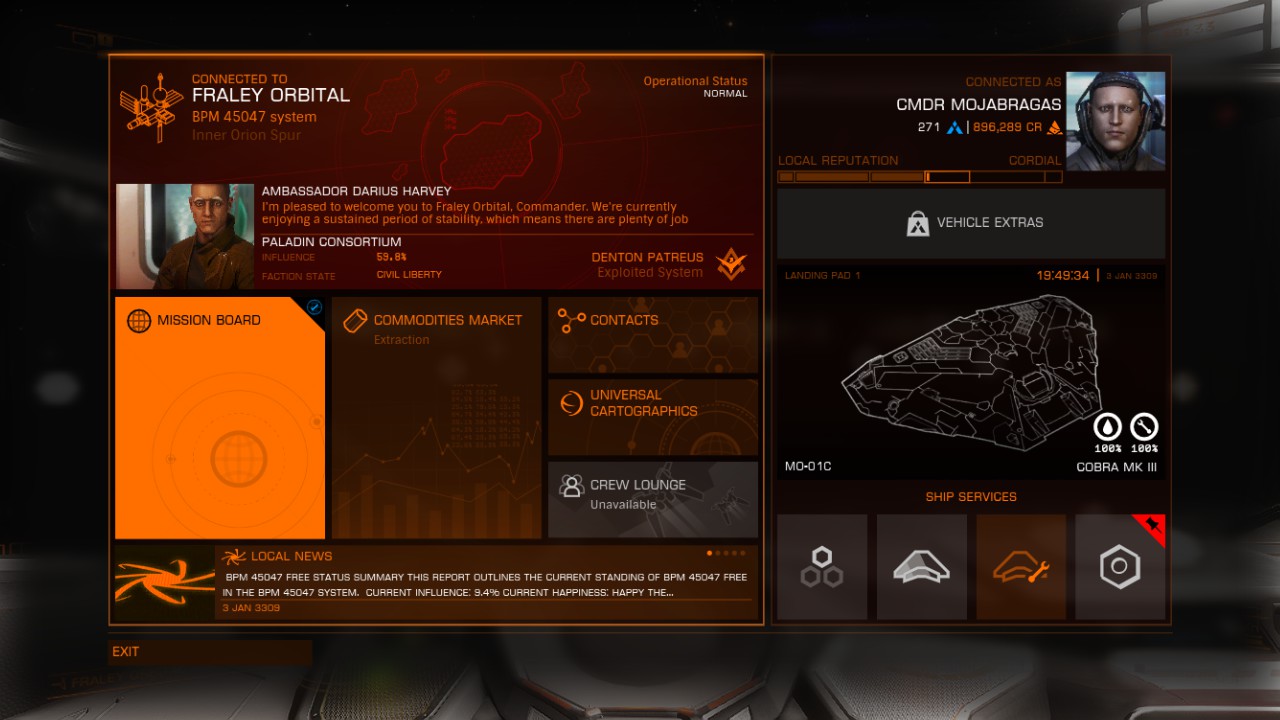The height and width of the screenshot is (720, 1280).
Task: Select the local news page dots
Action: pyautogui.click(x=726, y=553)
